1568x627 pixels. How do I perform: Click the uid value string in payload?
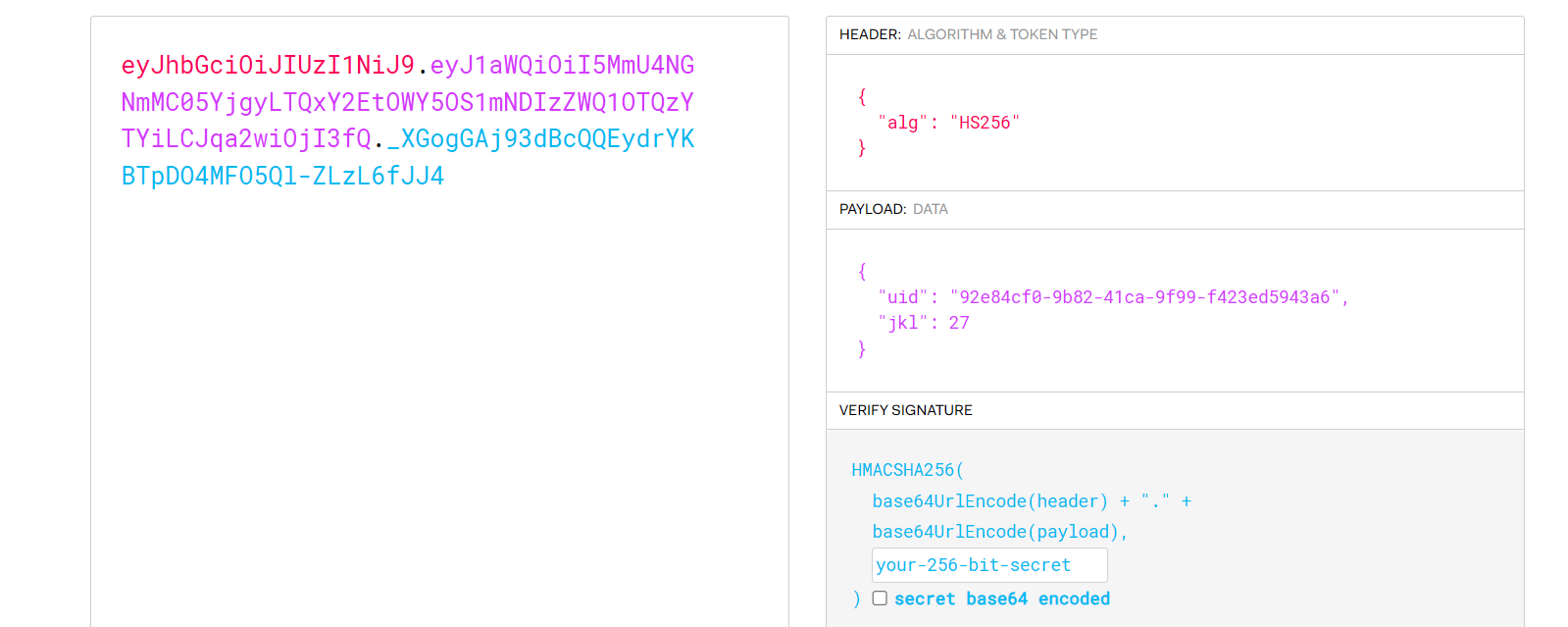click(x=1143, y=297)
